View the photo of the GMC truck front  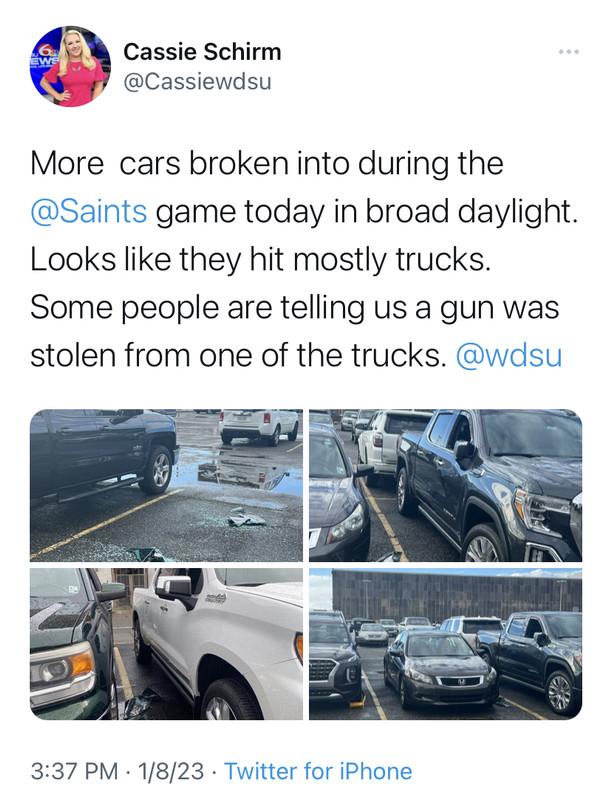pos(445,485)
